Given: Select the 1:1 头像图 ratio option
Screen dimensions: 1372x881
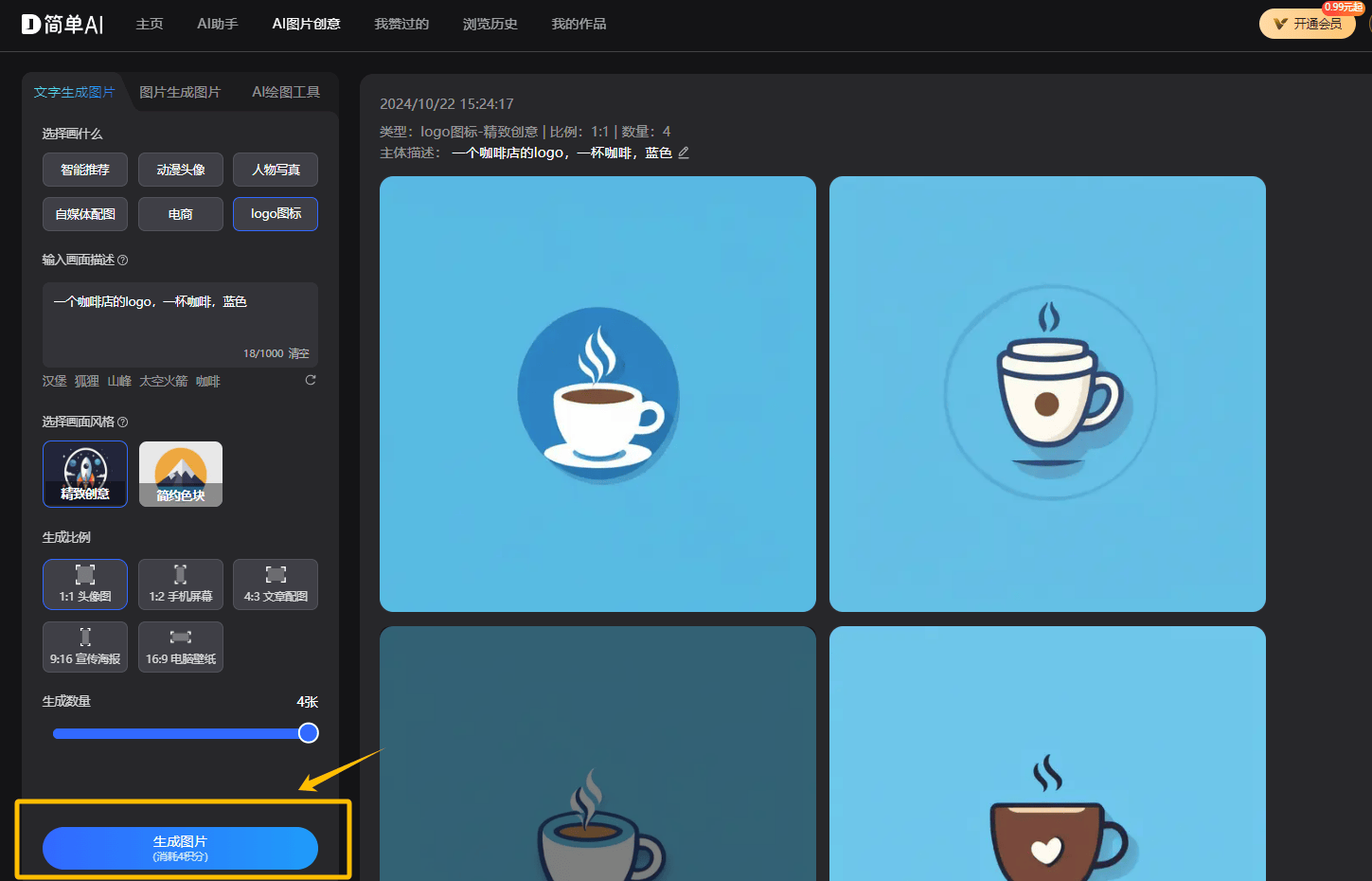Looking at the screenshot, I should click(85, 584).
